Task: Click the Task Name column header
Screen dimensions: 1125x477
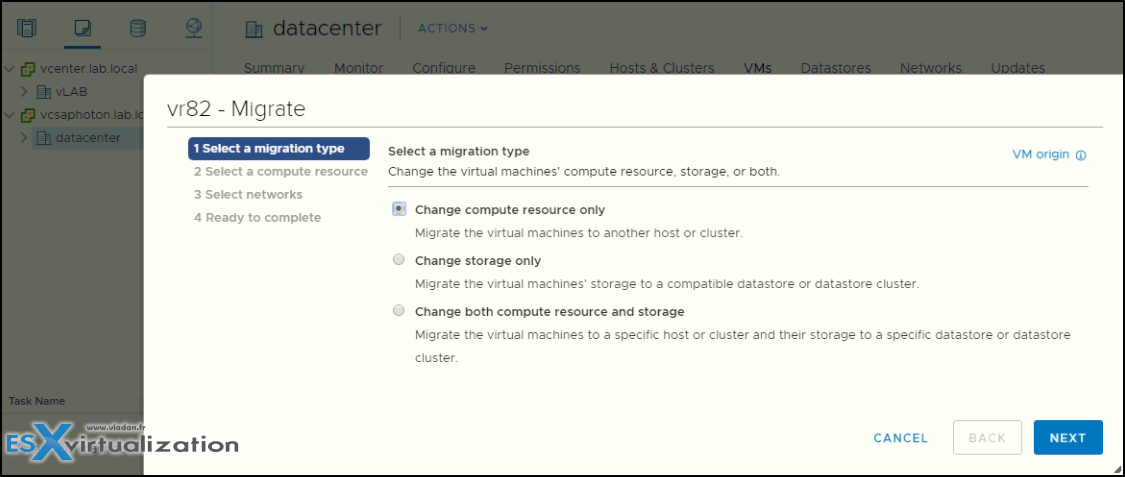Action: coord(37,401)
